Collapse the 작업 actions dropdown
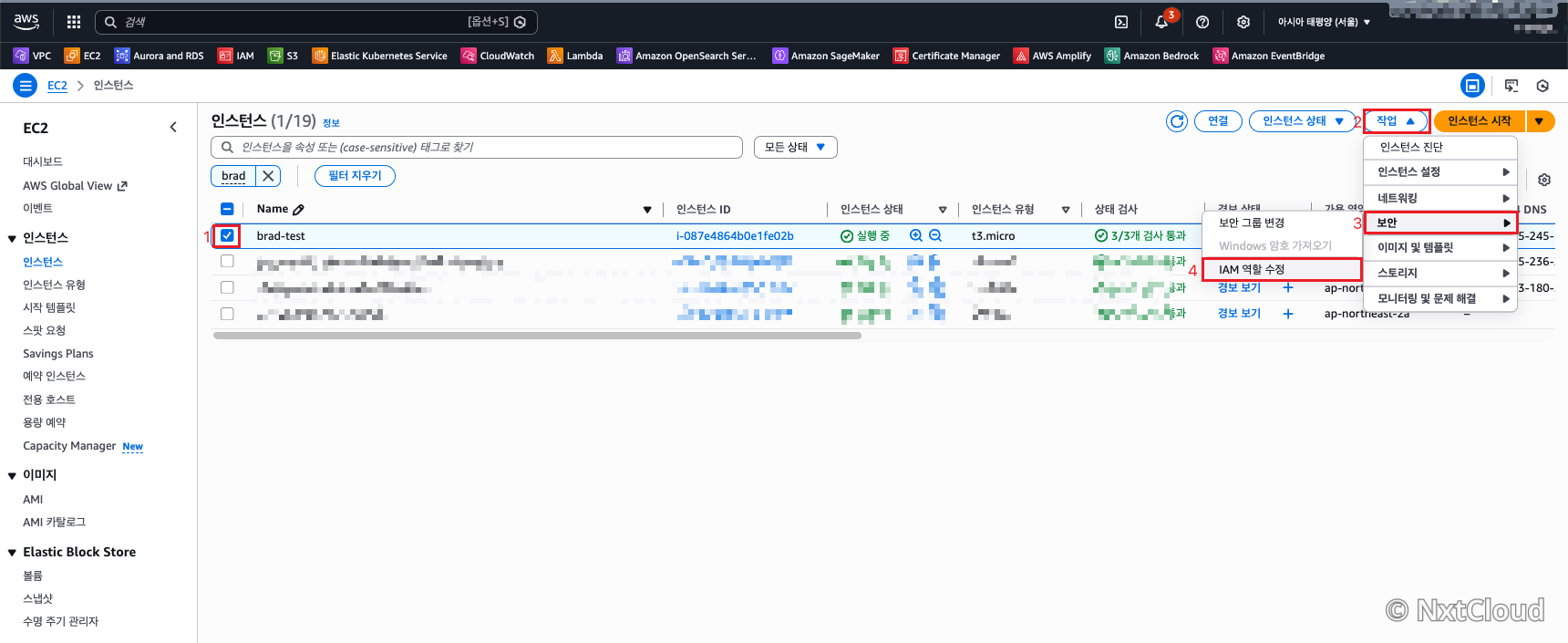 (x=1396, y=121)
